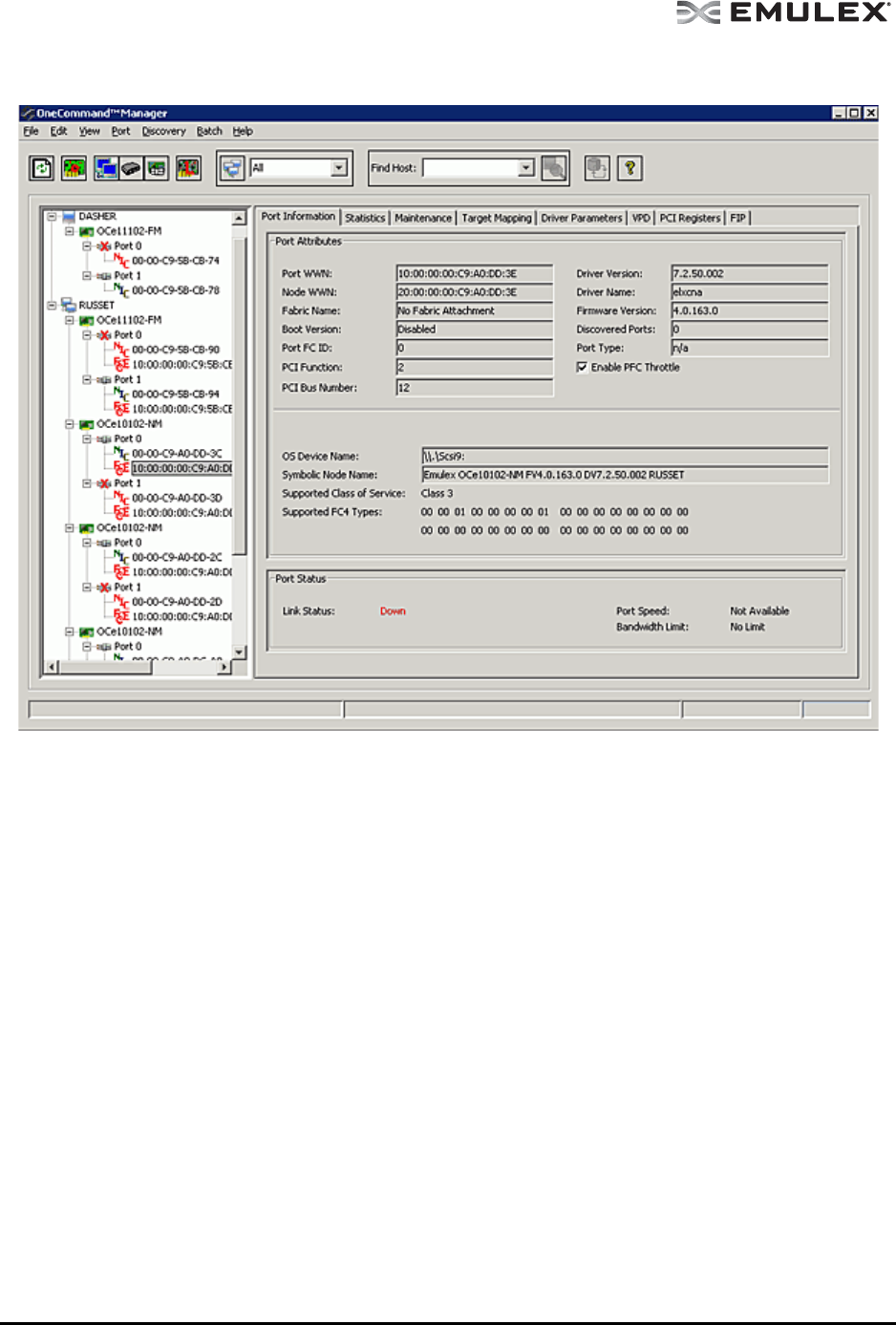Select the DASHER host label

click(97, 217)
